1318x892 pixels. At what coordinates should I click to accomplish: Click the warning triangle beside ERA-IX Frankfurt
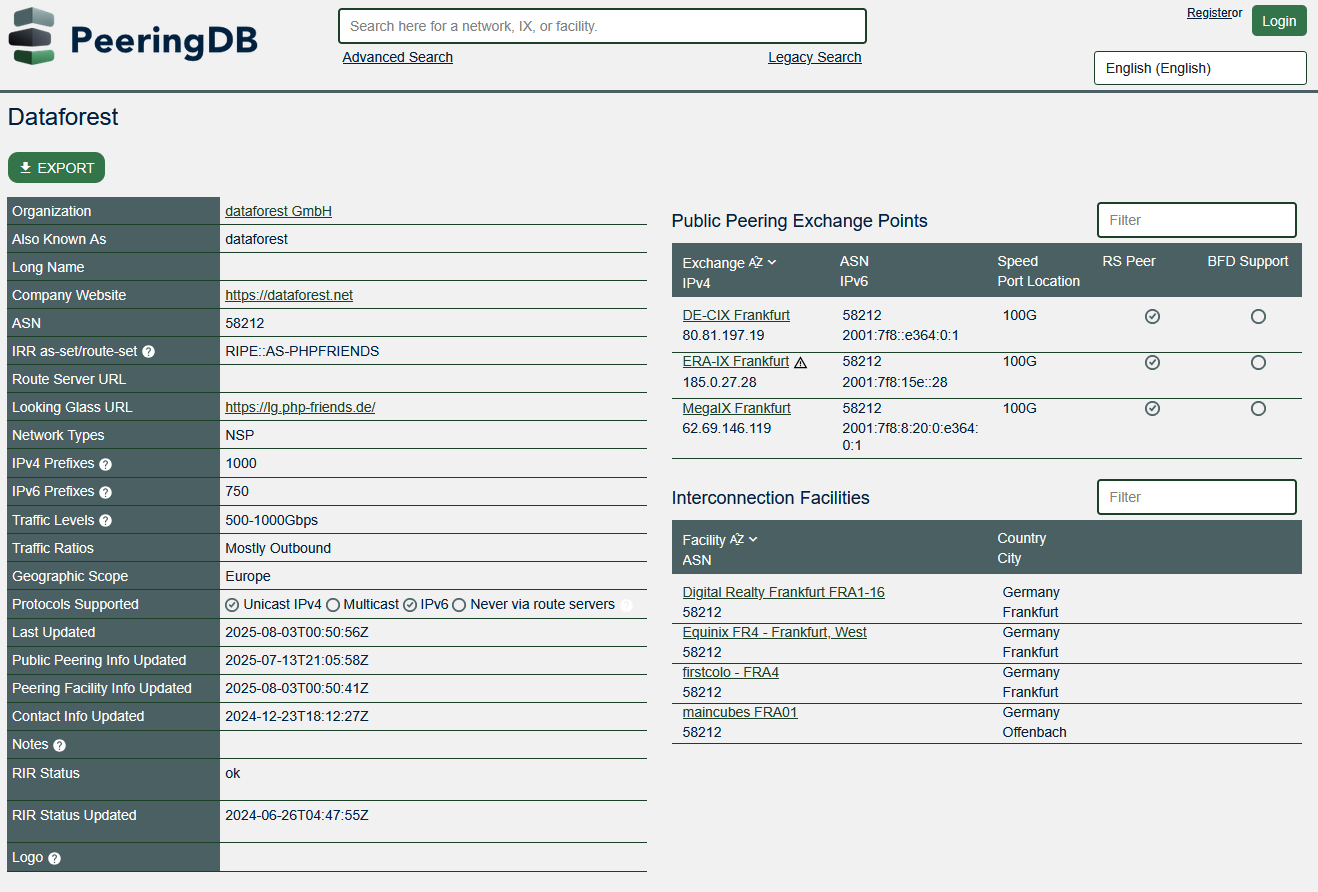tap(800, 362)
